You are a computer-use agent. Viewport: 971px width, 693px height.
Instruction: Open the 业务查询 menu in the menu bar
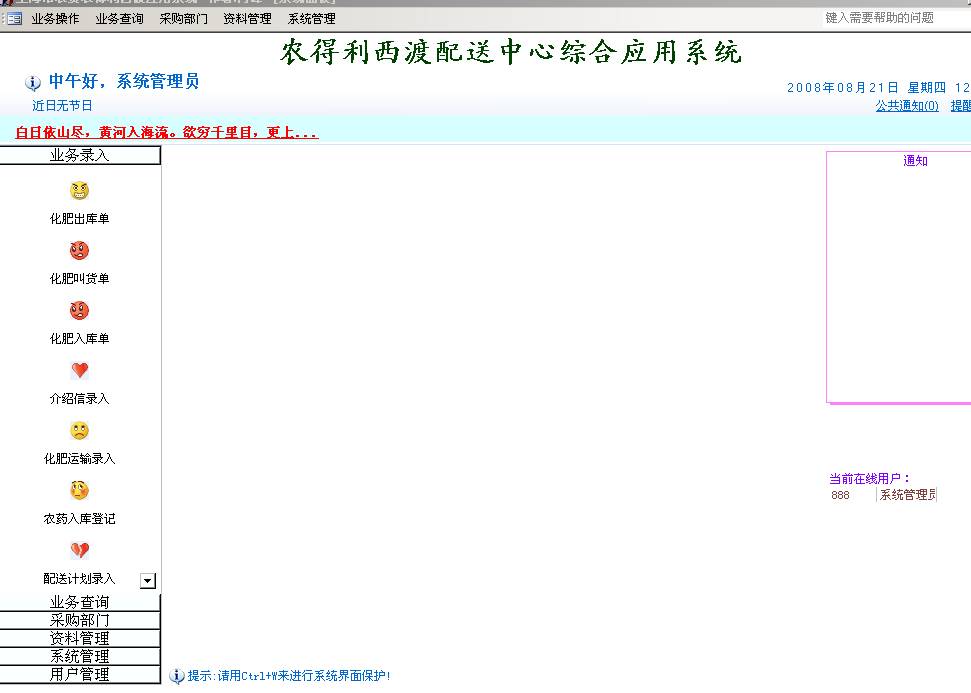[120, 19]
